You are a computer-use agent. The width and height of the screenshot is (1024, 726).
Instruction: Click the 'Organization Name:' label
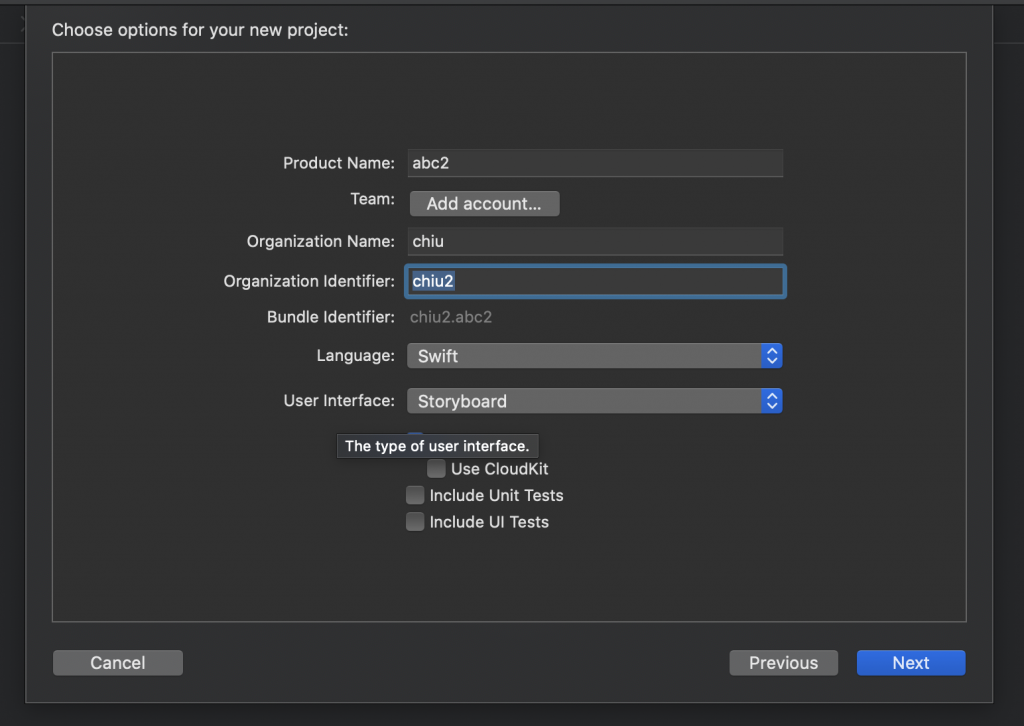click(x=321, y=241)
